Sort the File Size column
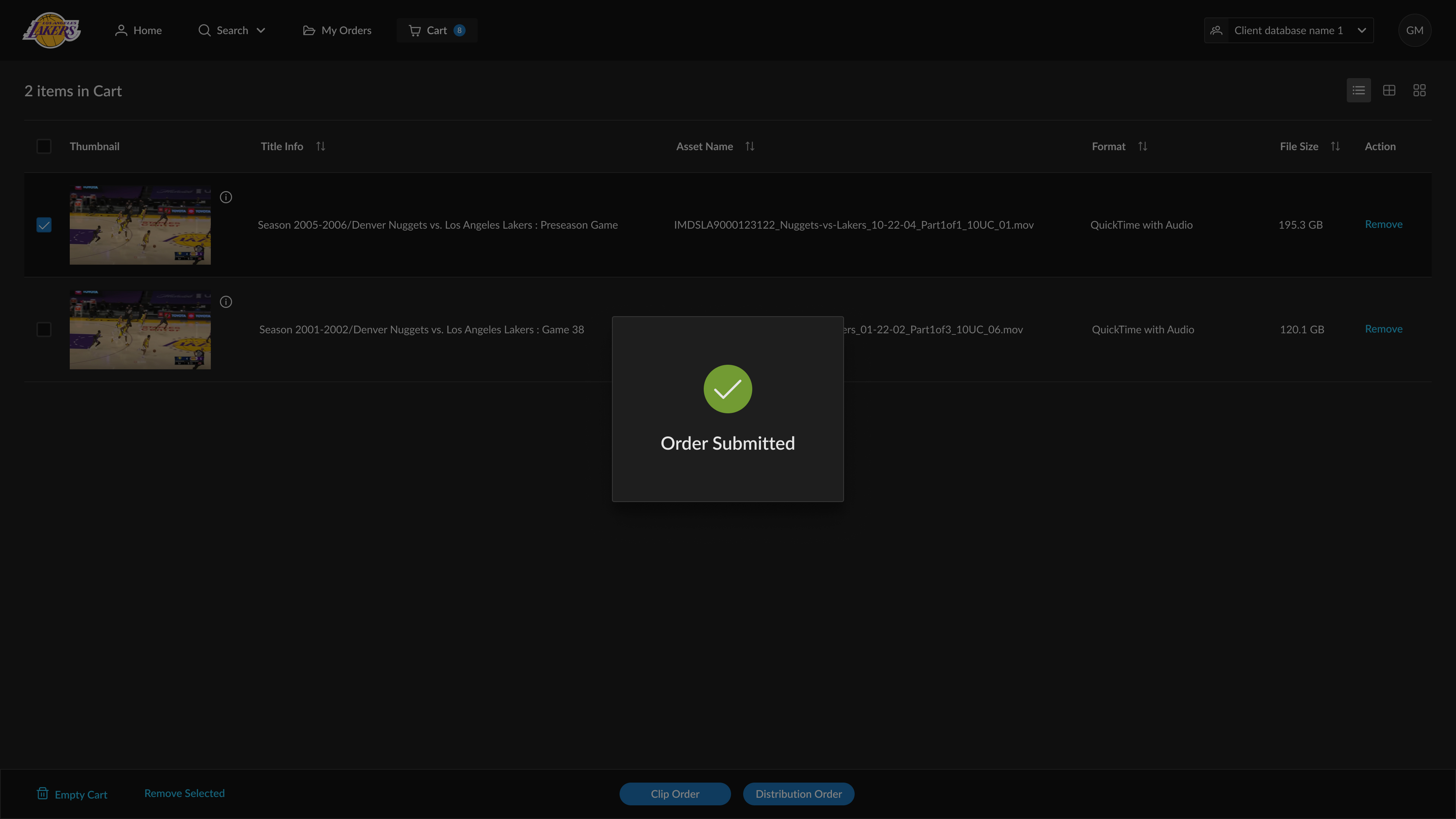 1335,146
